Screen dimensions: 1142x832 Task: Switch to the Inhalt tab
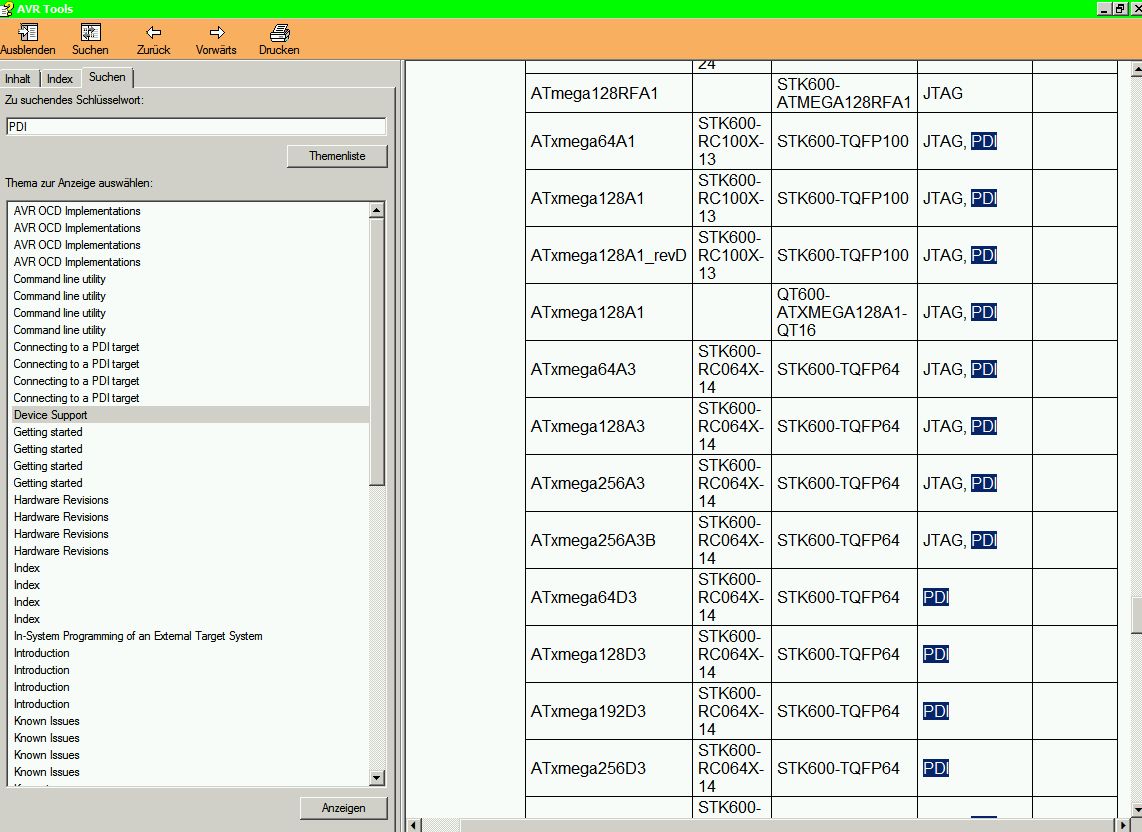(18, 79)
